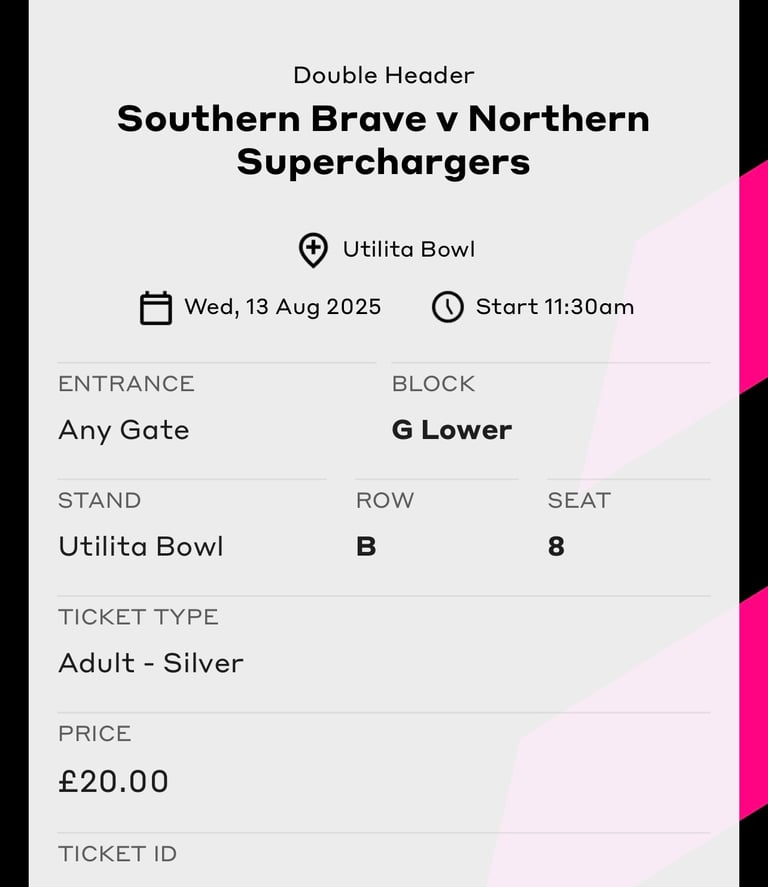Tap the Double Header label
This screenshot has height=887, width=768.
[383, 75]
